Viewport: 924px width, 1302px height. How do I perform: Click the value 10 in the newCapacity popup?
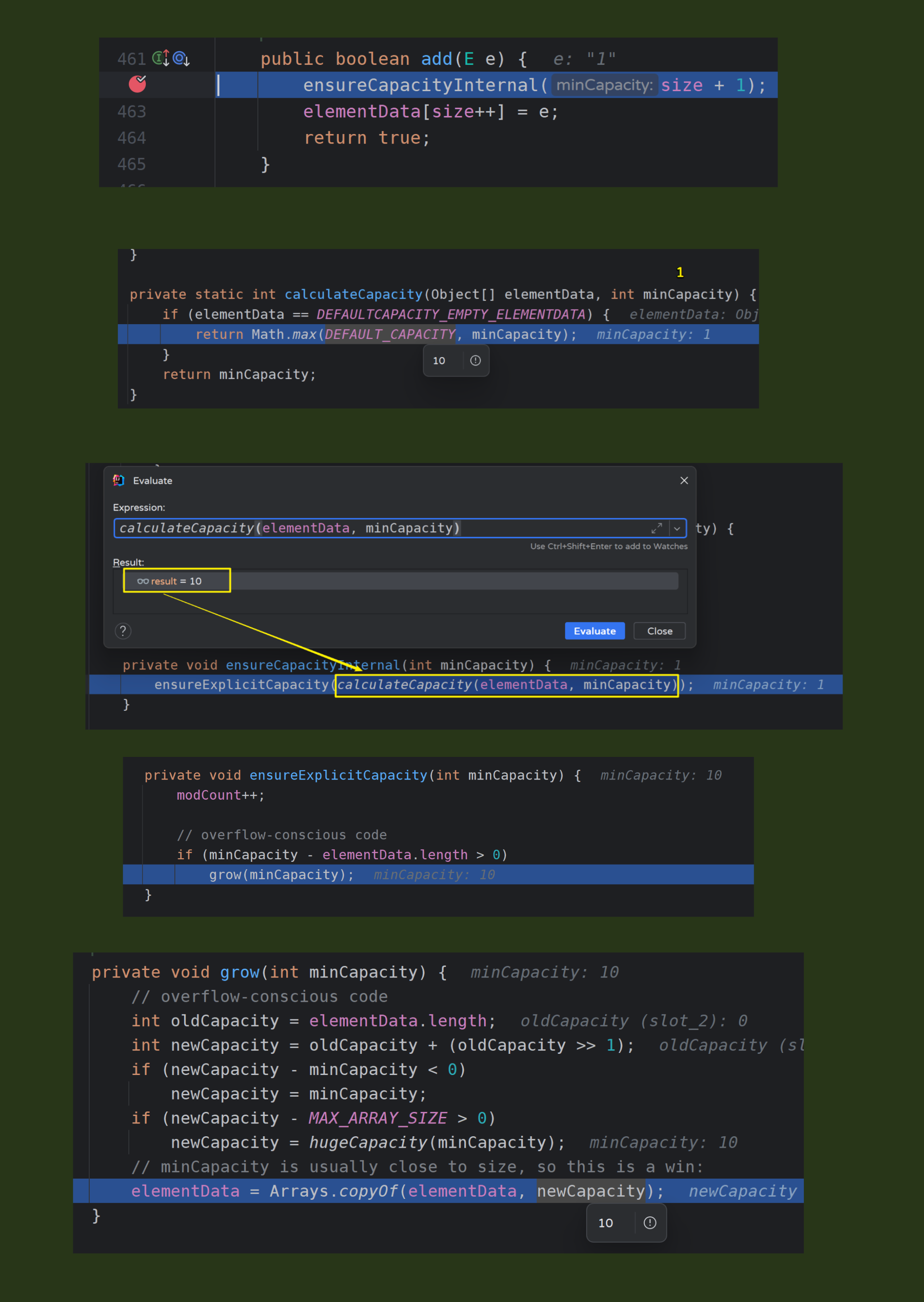[606, 1223]
